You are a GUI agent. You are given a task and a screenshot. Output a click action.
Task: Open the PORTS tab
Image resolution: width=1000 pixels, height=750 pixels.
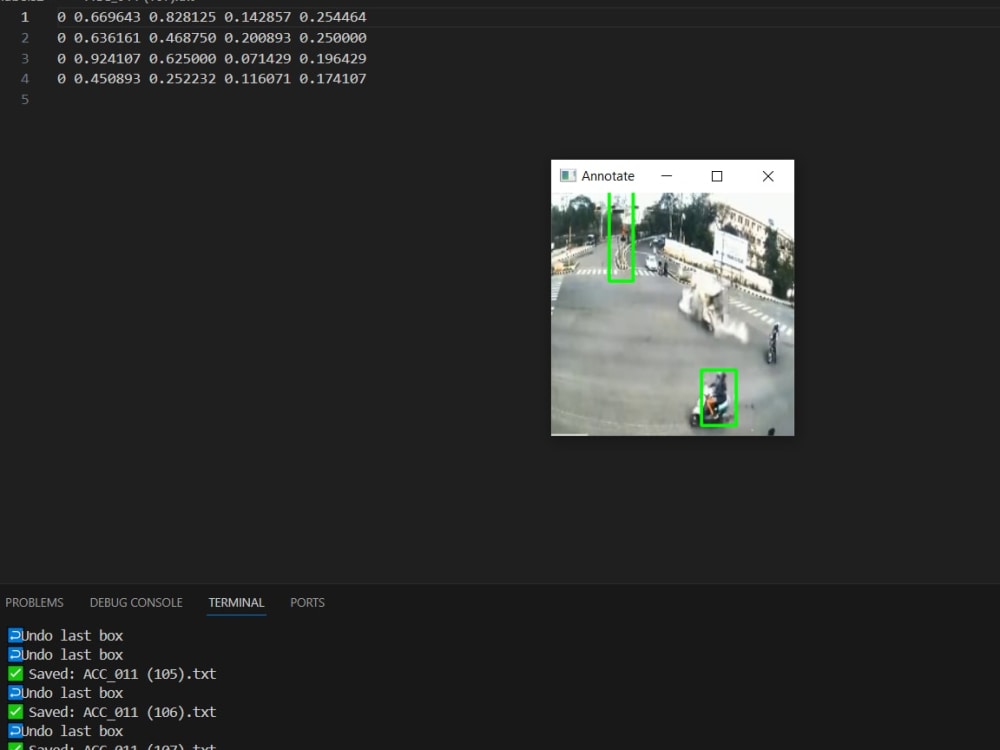coord(307,603)
